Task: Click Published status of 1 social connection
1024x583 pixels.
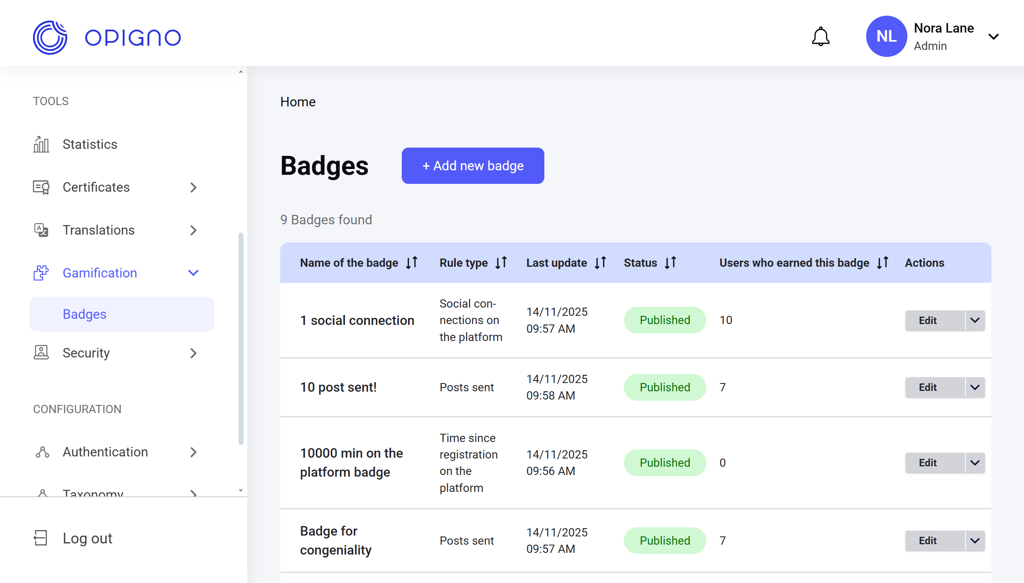Action: [665, 320]
